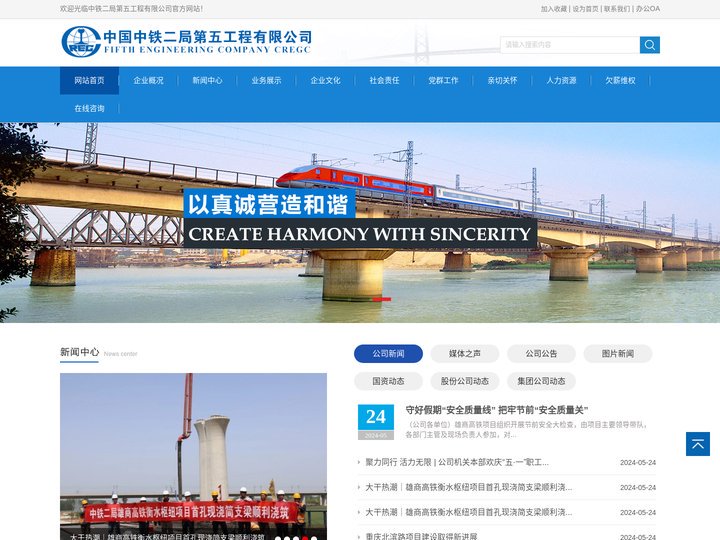Select the 公司新闻 news tab

coord(388,354)
